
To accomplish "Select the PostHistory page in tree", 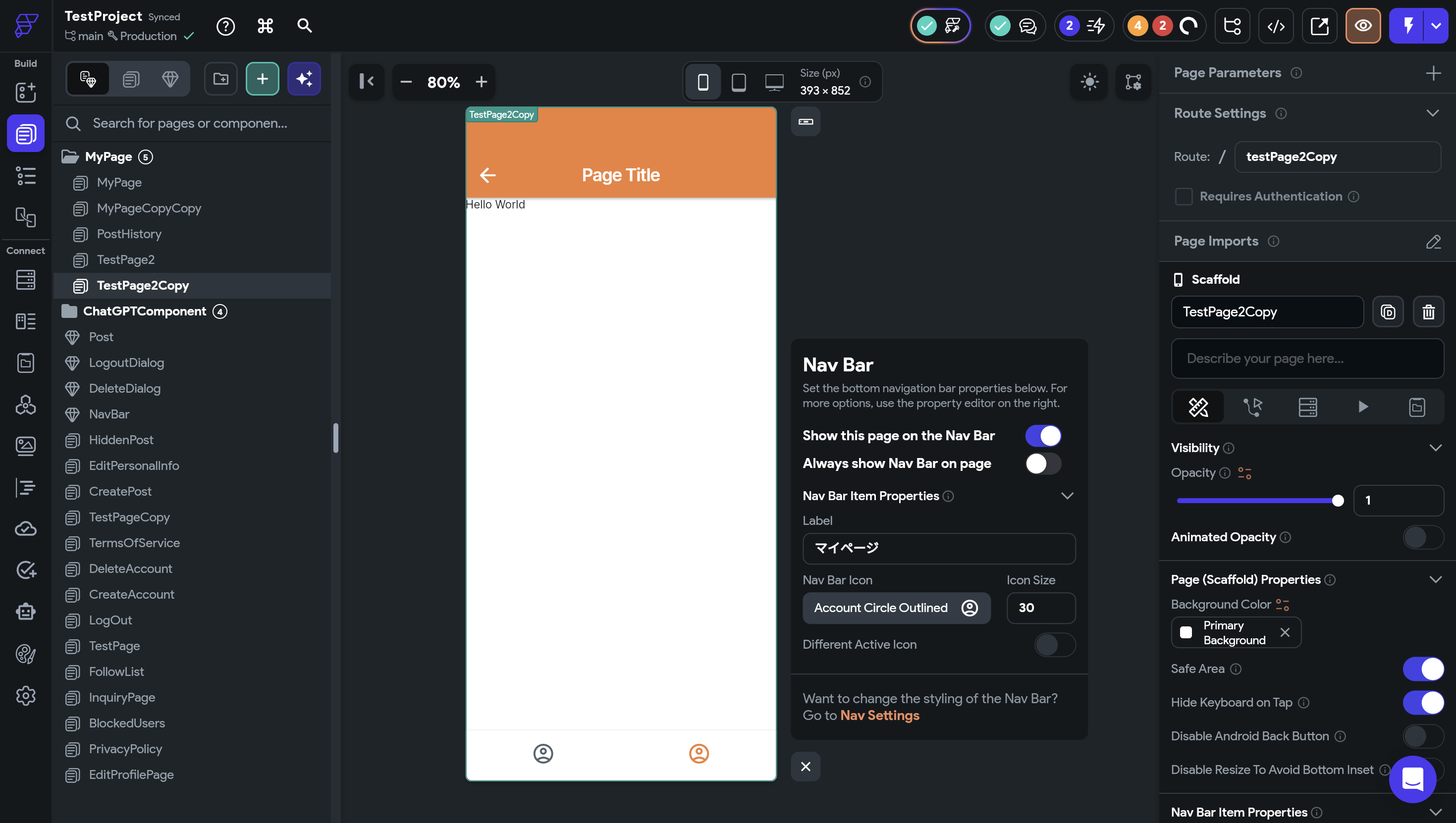I will click(129, 234).
